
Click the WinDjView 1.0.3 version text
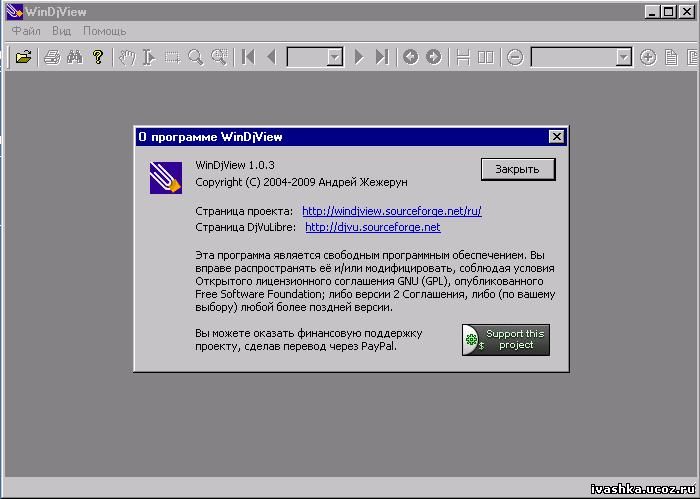point(235,165)
